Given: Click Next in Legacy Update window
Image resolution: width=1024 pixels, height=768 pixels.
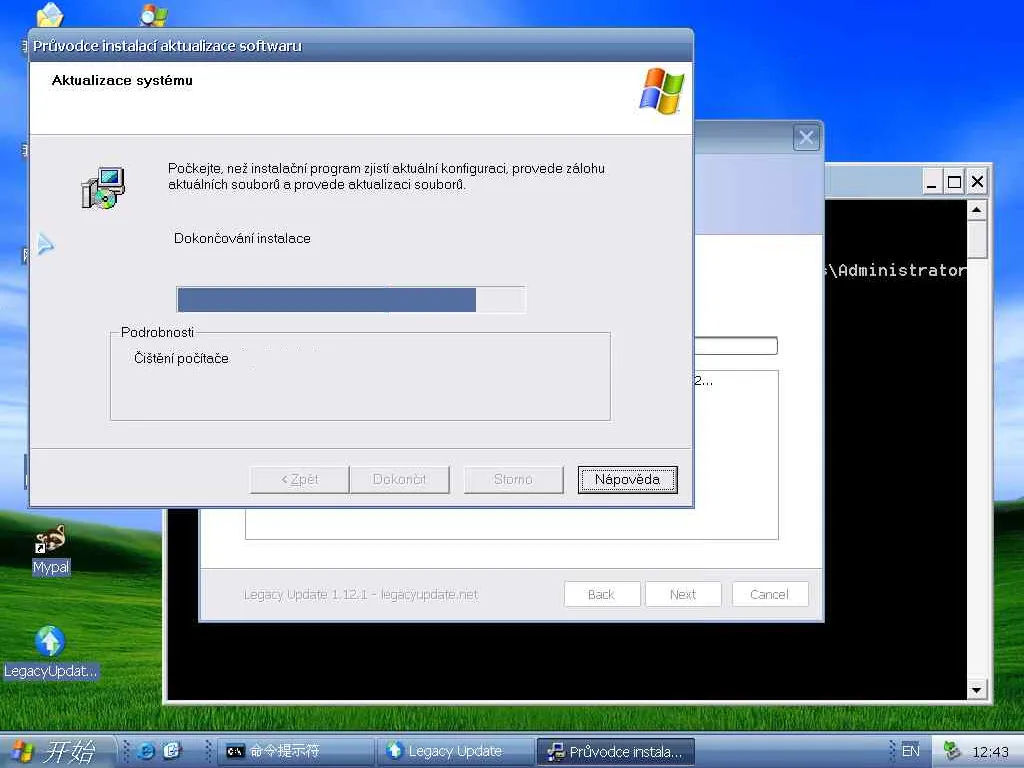Looking at the screenshot, I should tap(683, 594).
